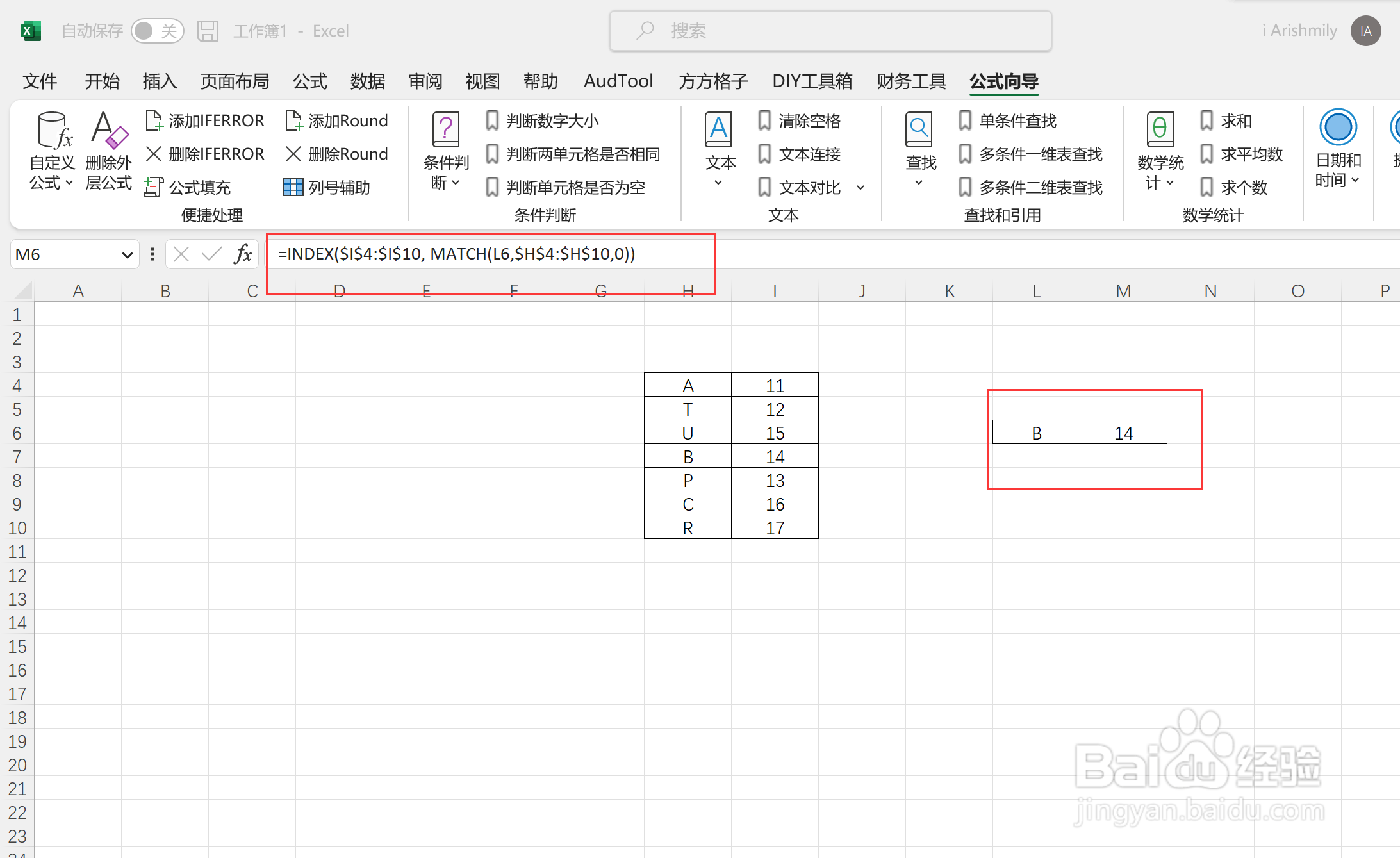Click the save floppy disk icon

(208, 31)
